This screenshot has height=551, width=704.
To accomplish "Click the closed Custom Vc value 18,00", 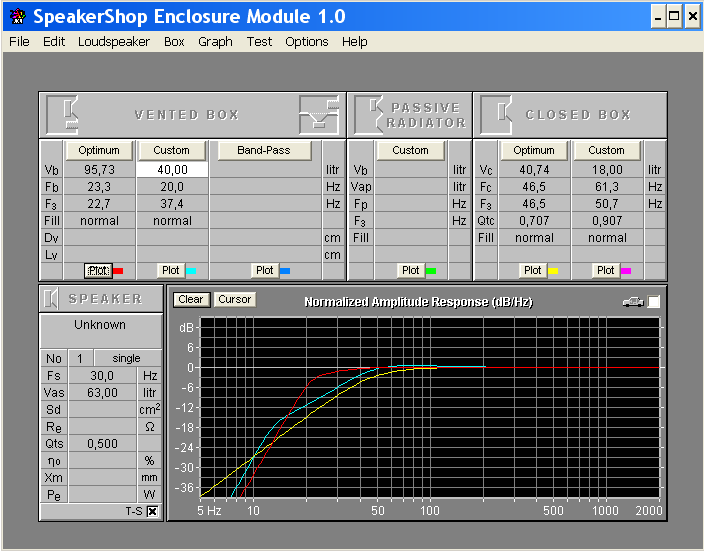I will click(x=607, y=170).
